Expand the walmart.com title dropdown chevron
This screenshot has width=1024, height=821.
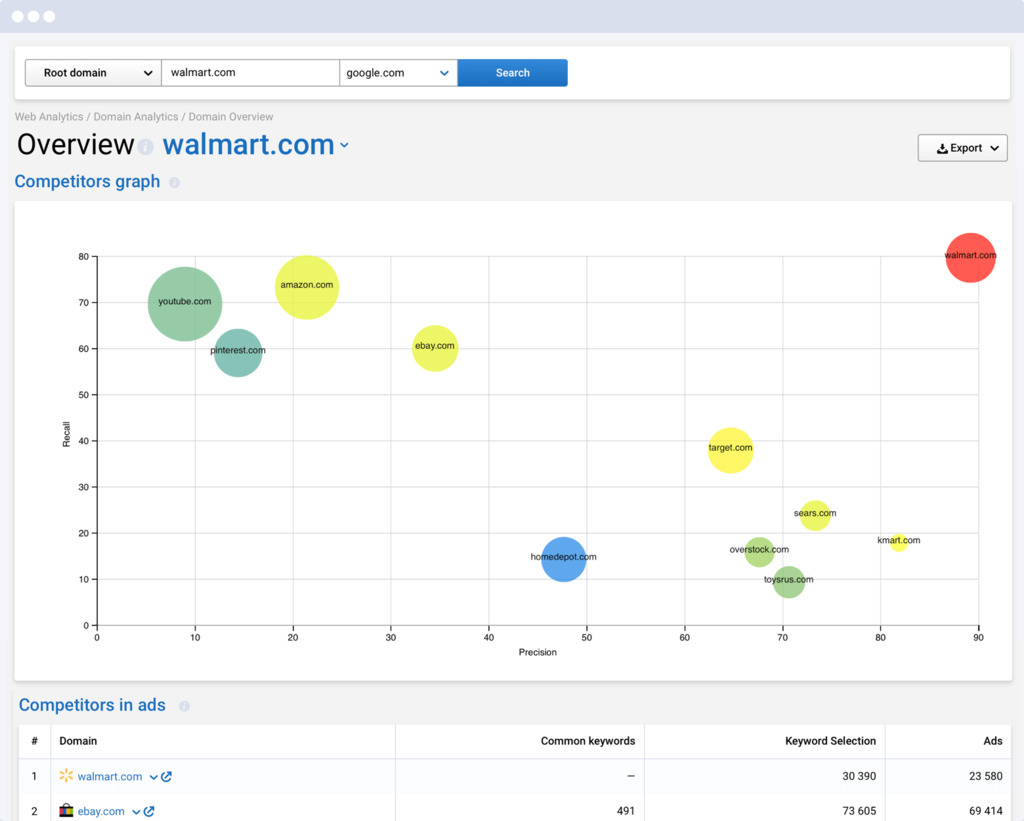344,145
